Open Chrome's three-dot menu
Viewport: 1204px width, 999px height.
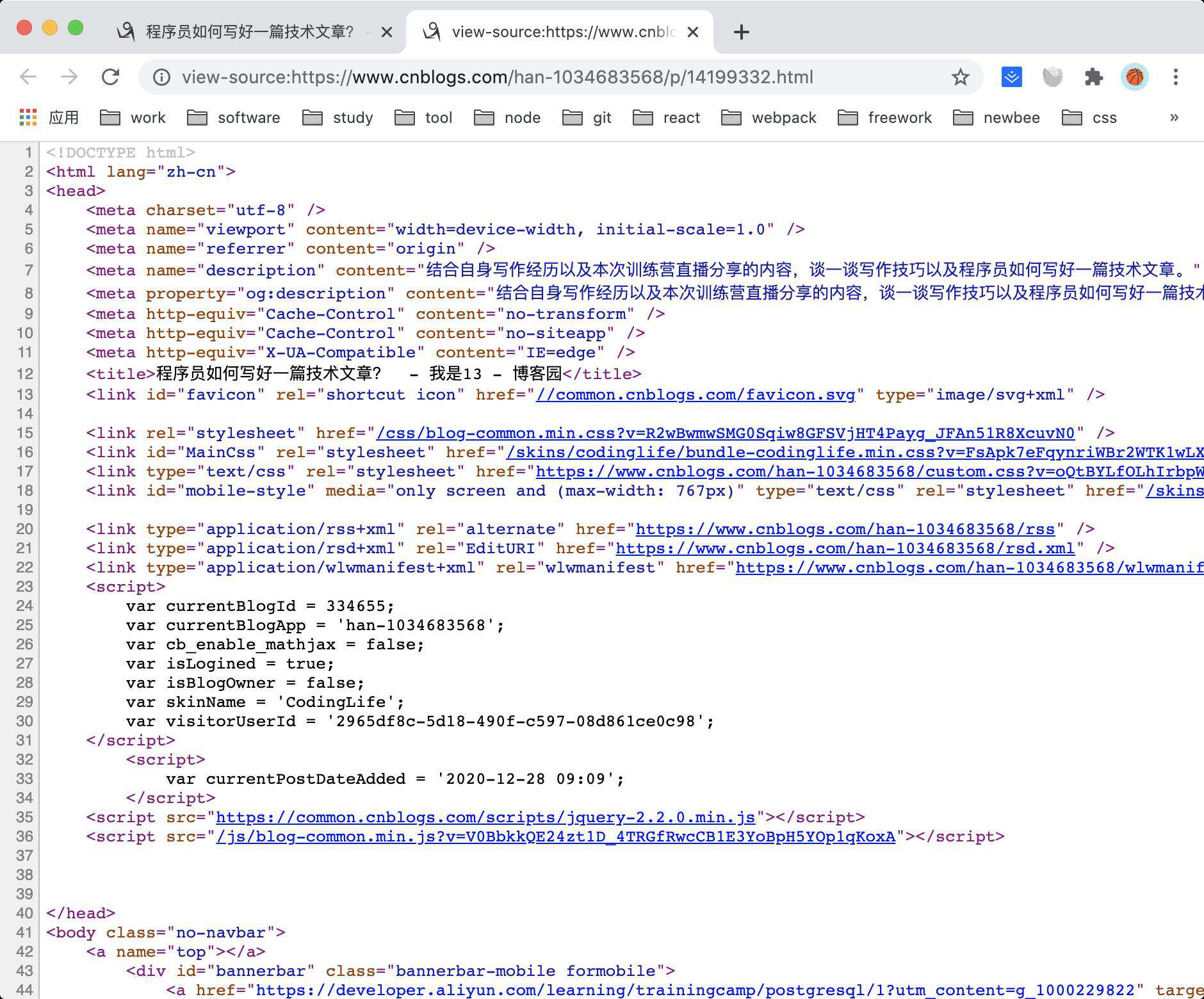tap(1175, 77)
